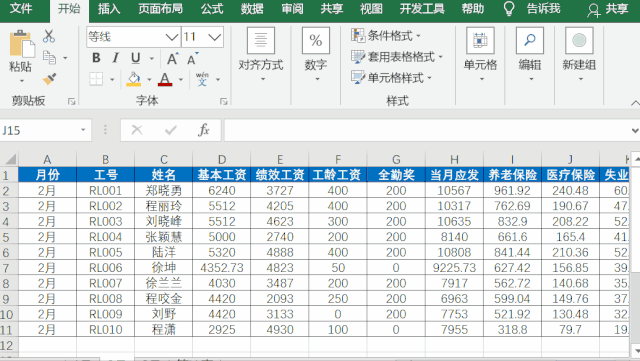Click inside the formula bar

(x=427, y=130)
